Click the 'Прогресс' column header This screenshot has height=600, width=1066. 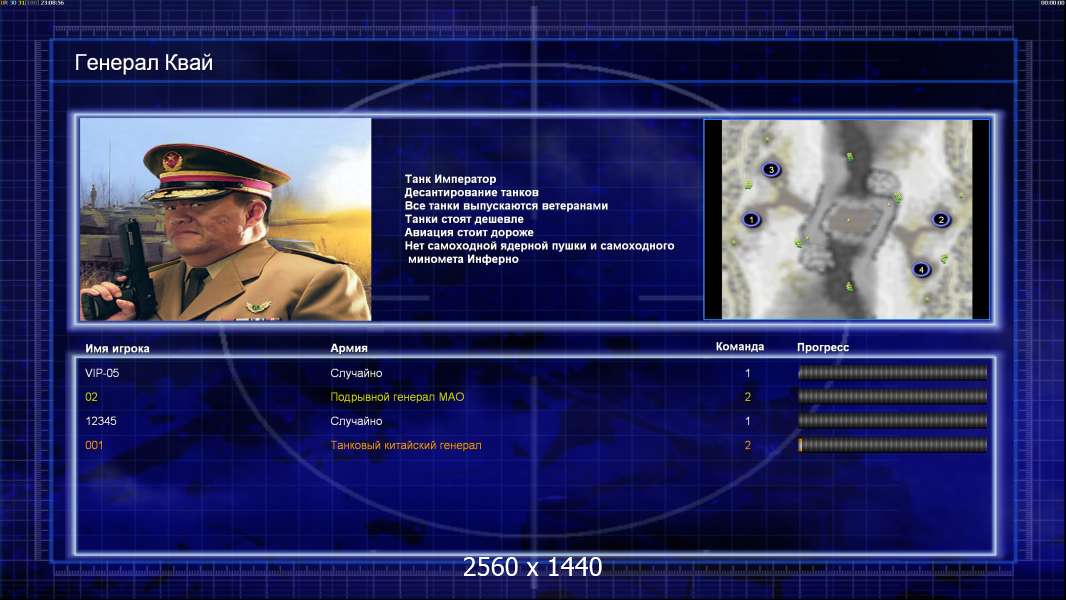point(823,347)
